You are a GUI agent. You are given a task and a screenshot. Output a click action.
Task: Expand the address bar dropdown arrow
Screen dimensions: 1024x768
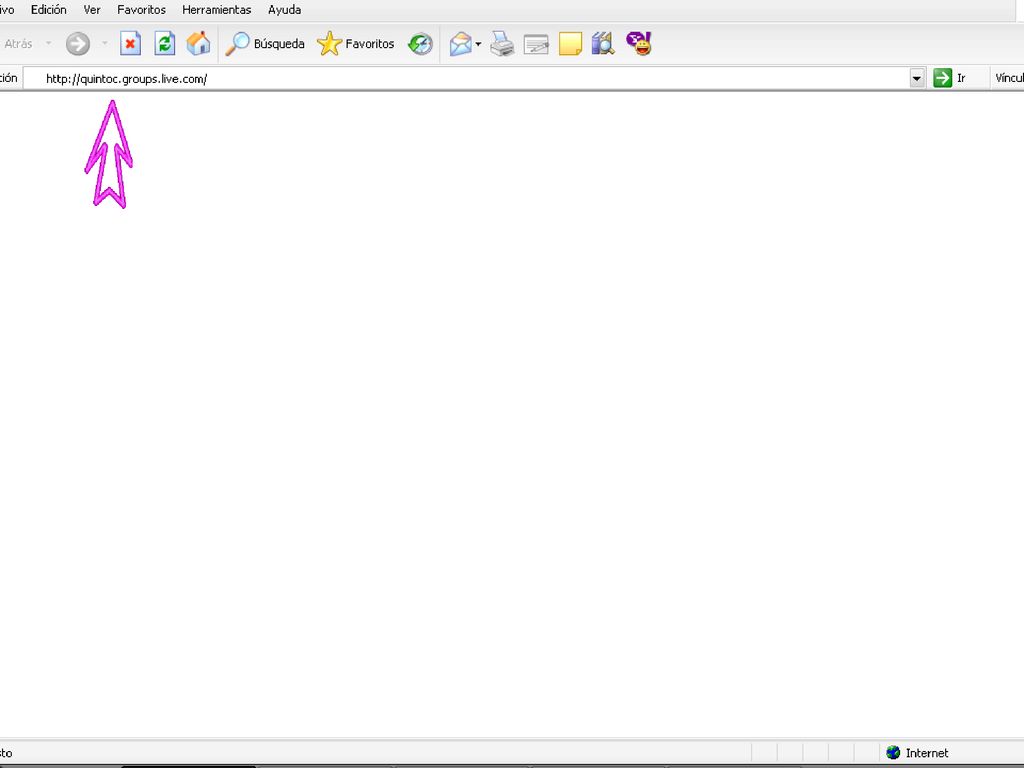click(917, 78)
